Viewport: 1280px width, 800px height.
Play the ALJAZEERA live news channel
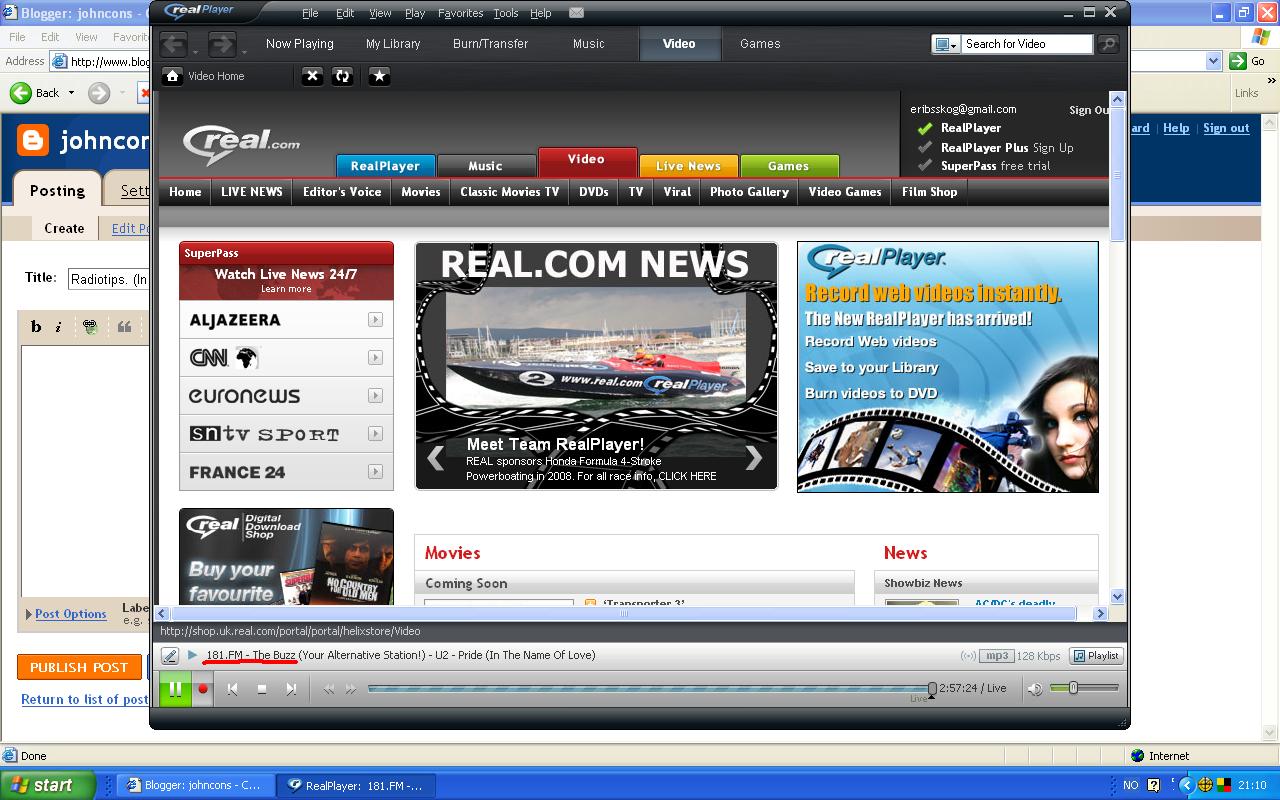[286, 320]
